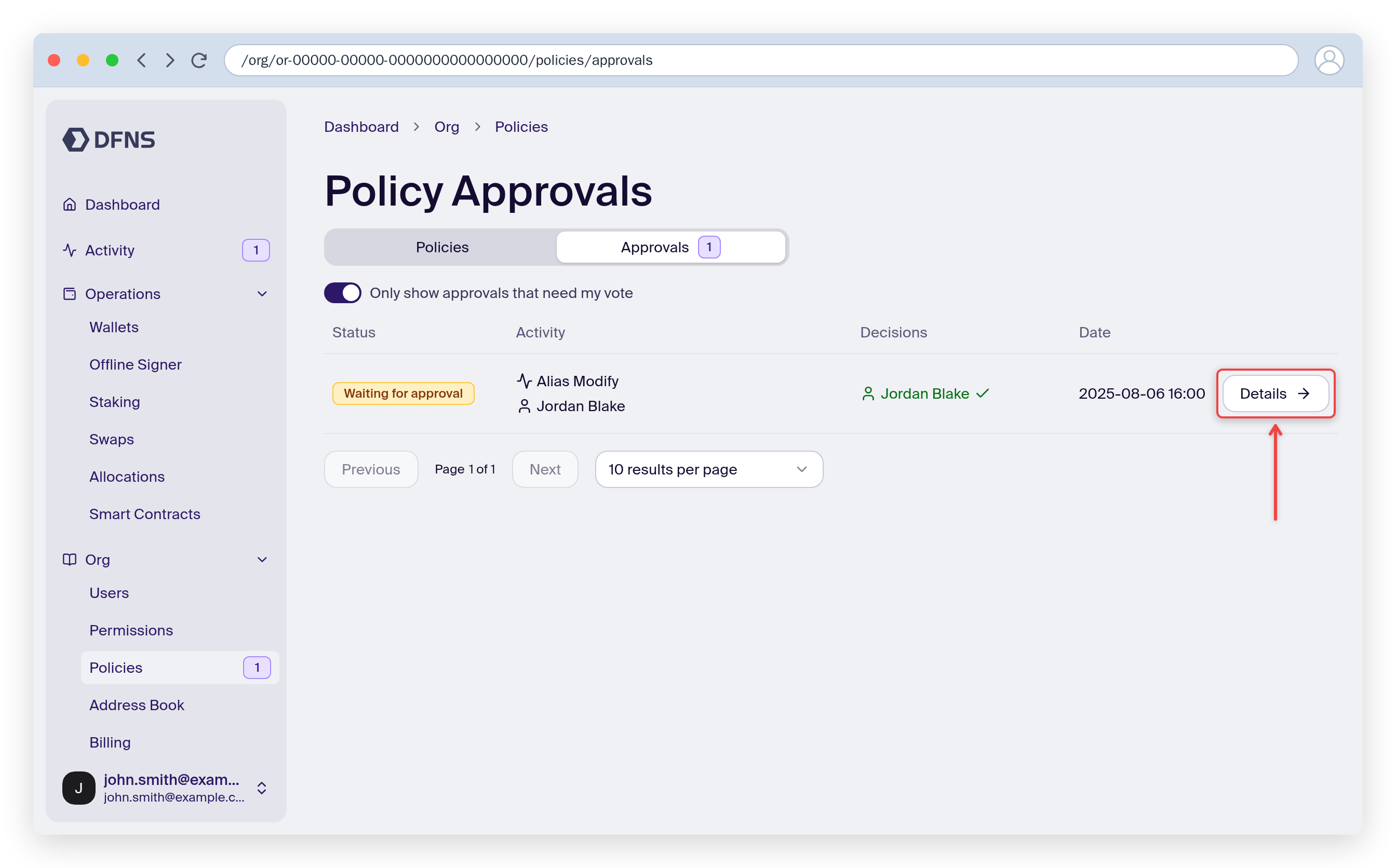Click the J user avatar in sidebar
This screenshot has height=868, width=1396.
78,788
